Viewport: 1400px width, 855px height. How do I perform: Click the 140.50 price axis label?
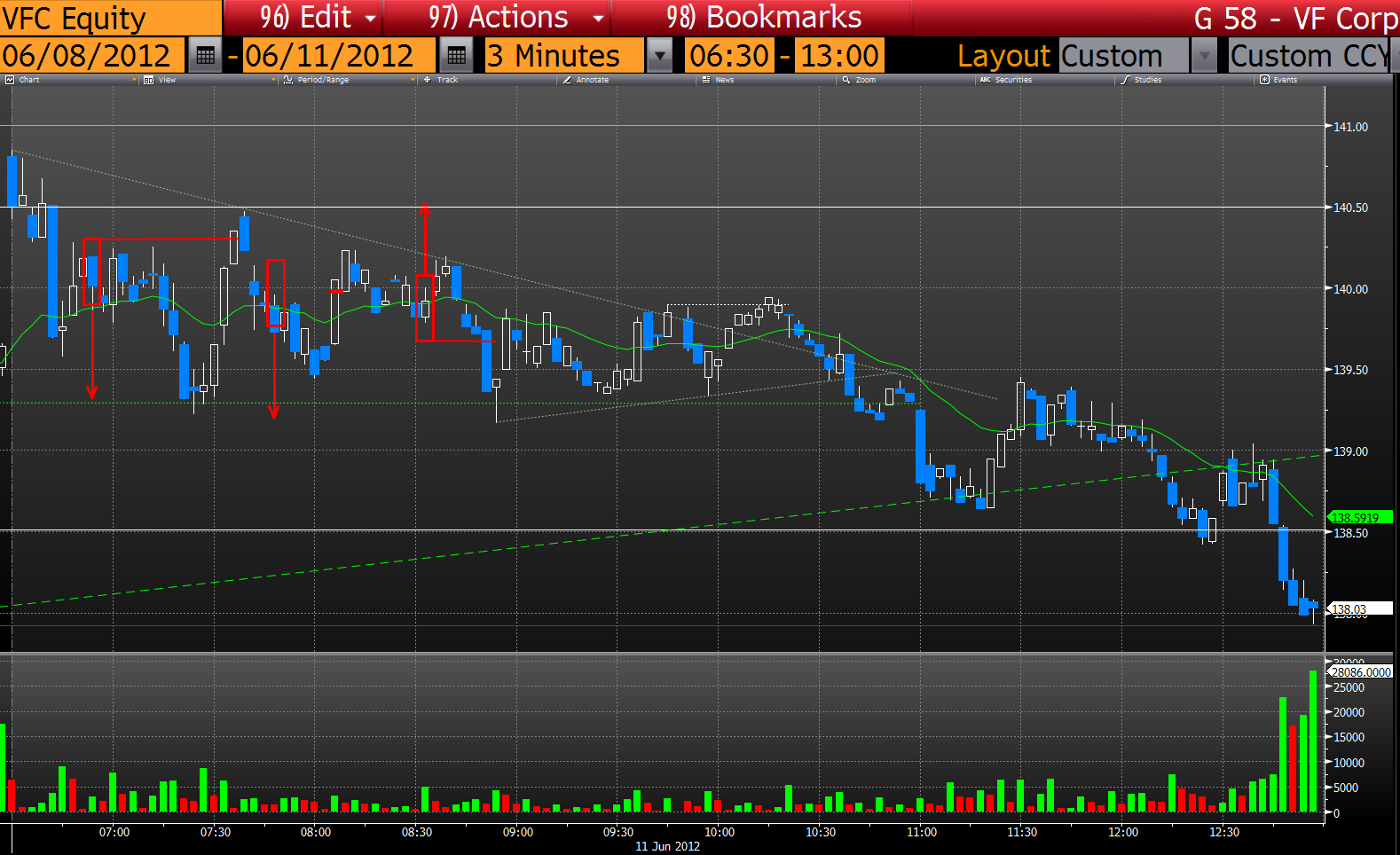[x=1351, y=208]
